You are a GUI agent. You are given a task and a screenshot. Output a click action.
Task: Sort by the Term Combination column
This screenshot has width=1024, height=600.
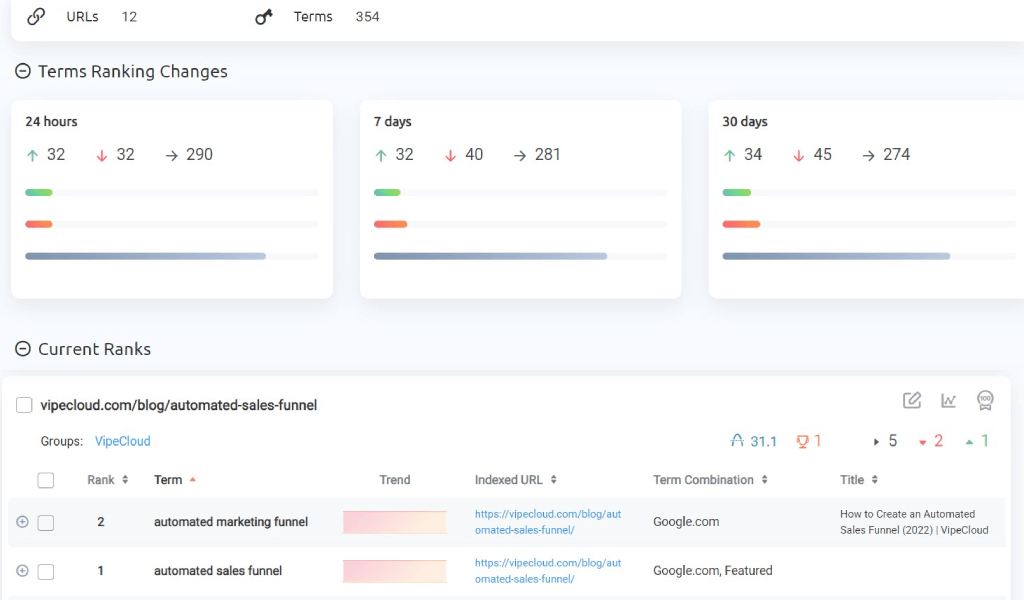click(x=711, y=480)
